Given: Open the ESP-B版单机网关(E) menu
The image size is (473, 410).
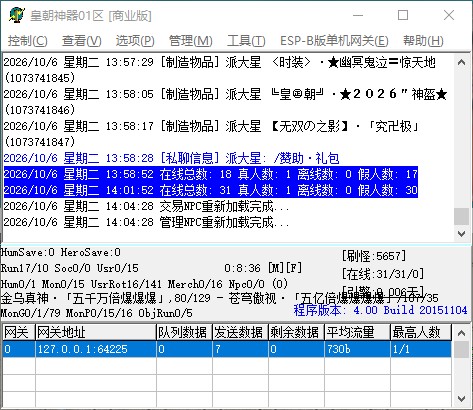Looking at the screenshot, I should [334, 41].
